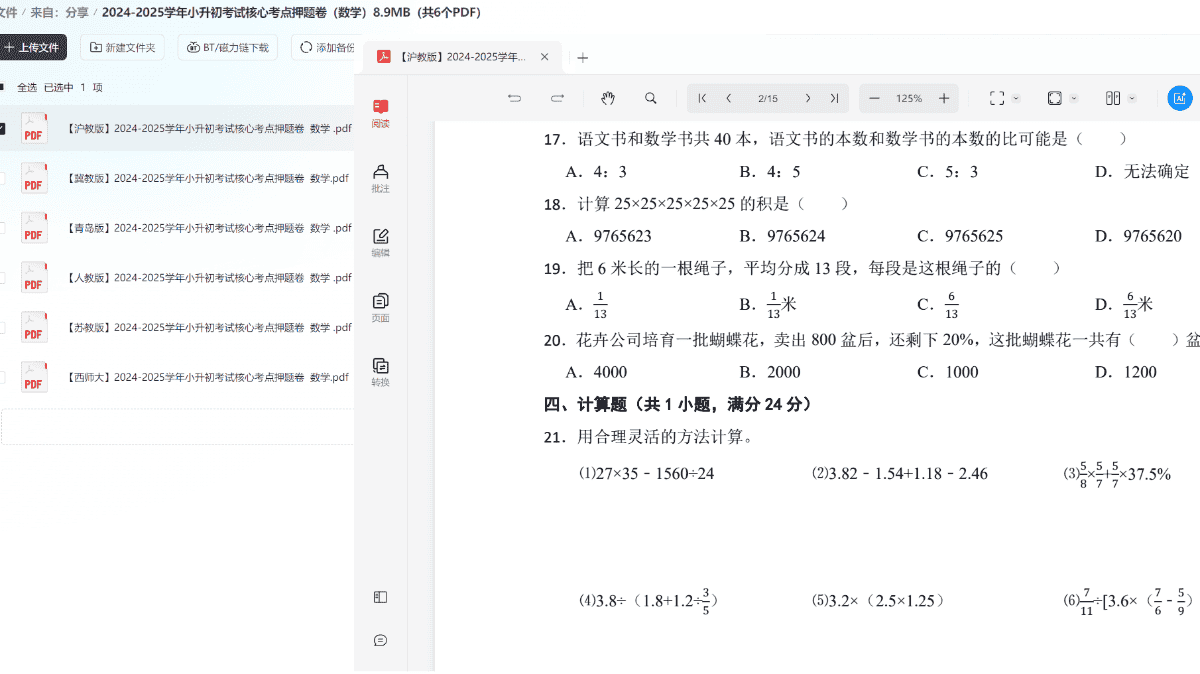Click the undo arrow in PDF toolbar

click(514, 98)
